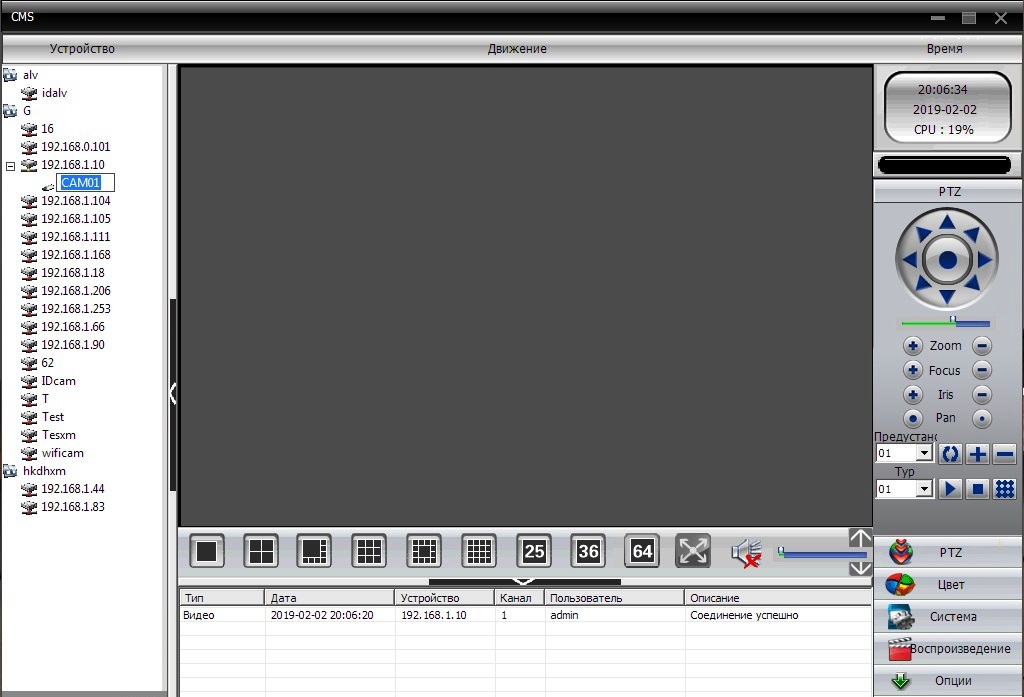1024x697 pixels.
Task: Select the 25-channel view layout
Action: click(x=534, y=551)
